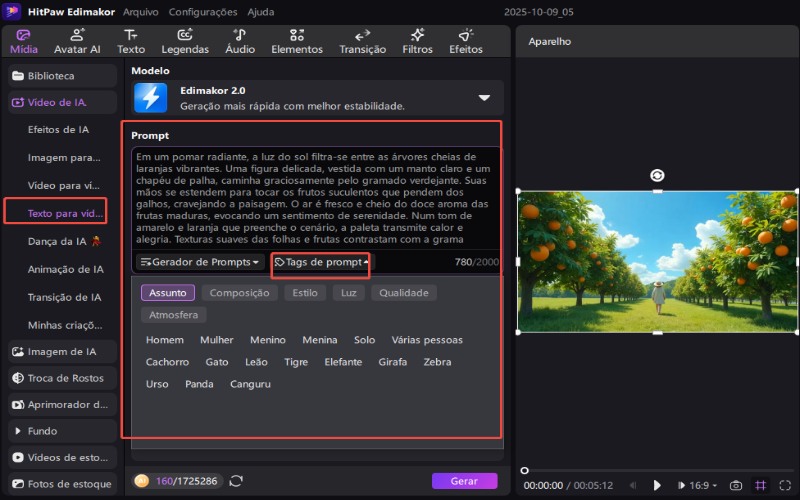Add the Várias pessoas tag

427,340
